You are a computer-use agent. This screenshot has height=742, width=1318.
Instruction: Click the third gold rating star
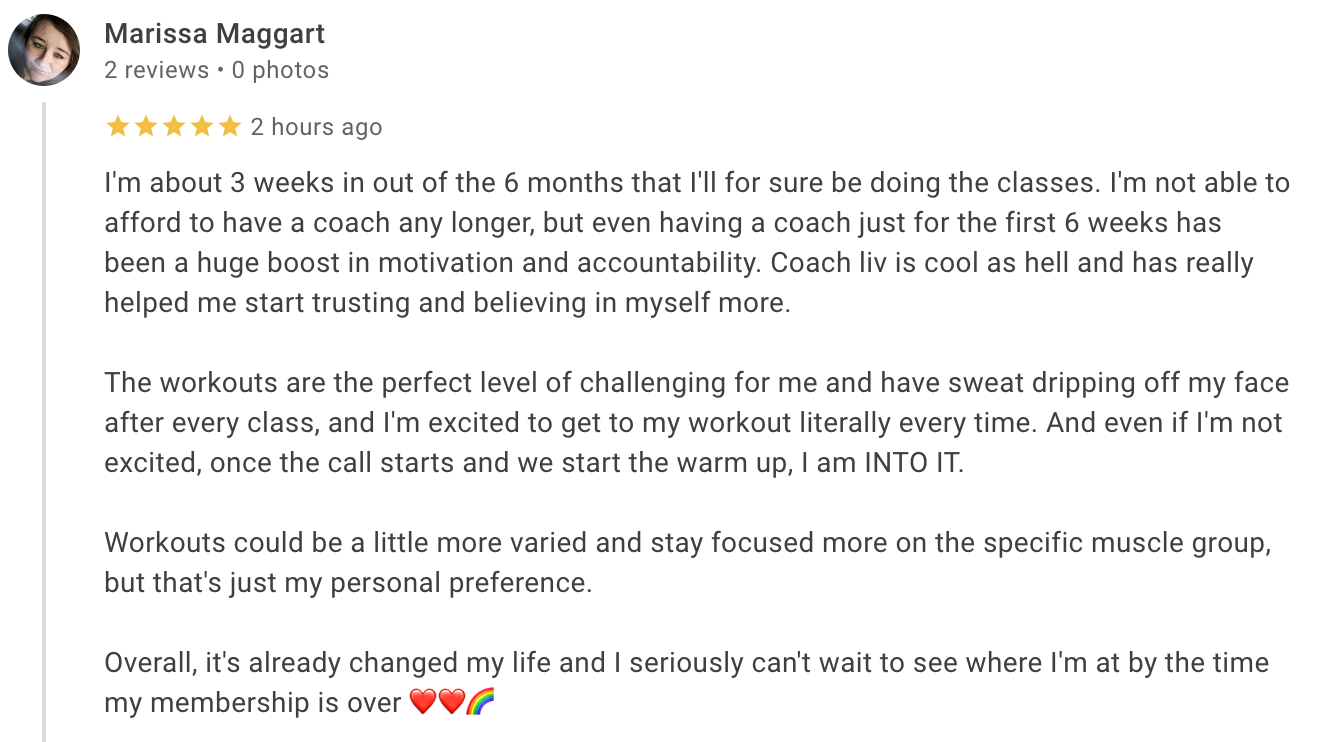tap(173, 126)
